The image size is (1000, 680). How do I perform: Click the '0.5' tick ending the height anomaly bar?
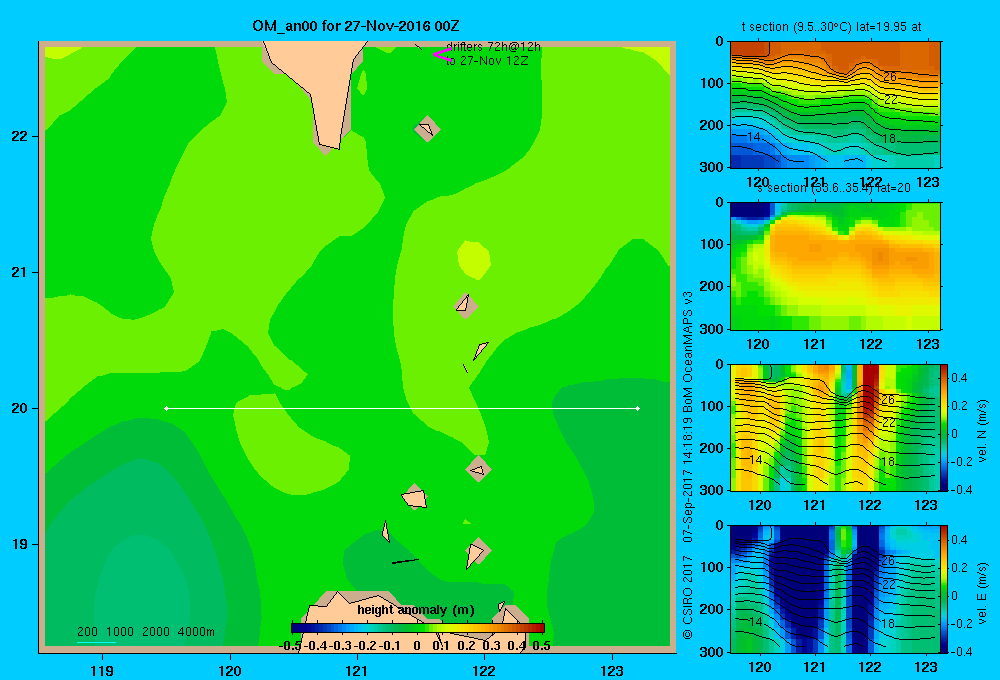541,646
